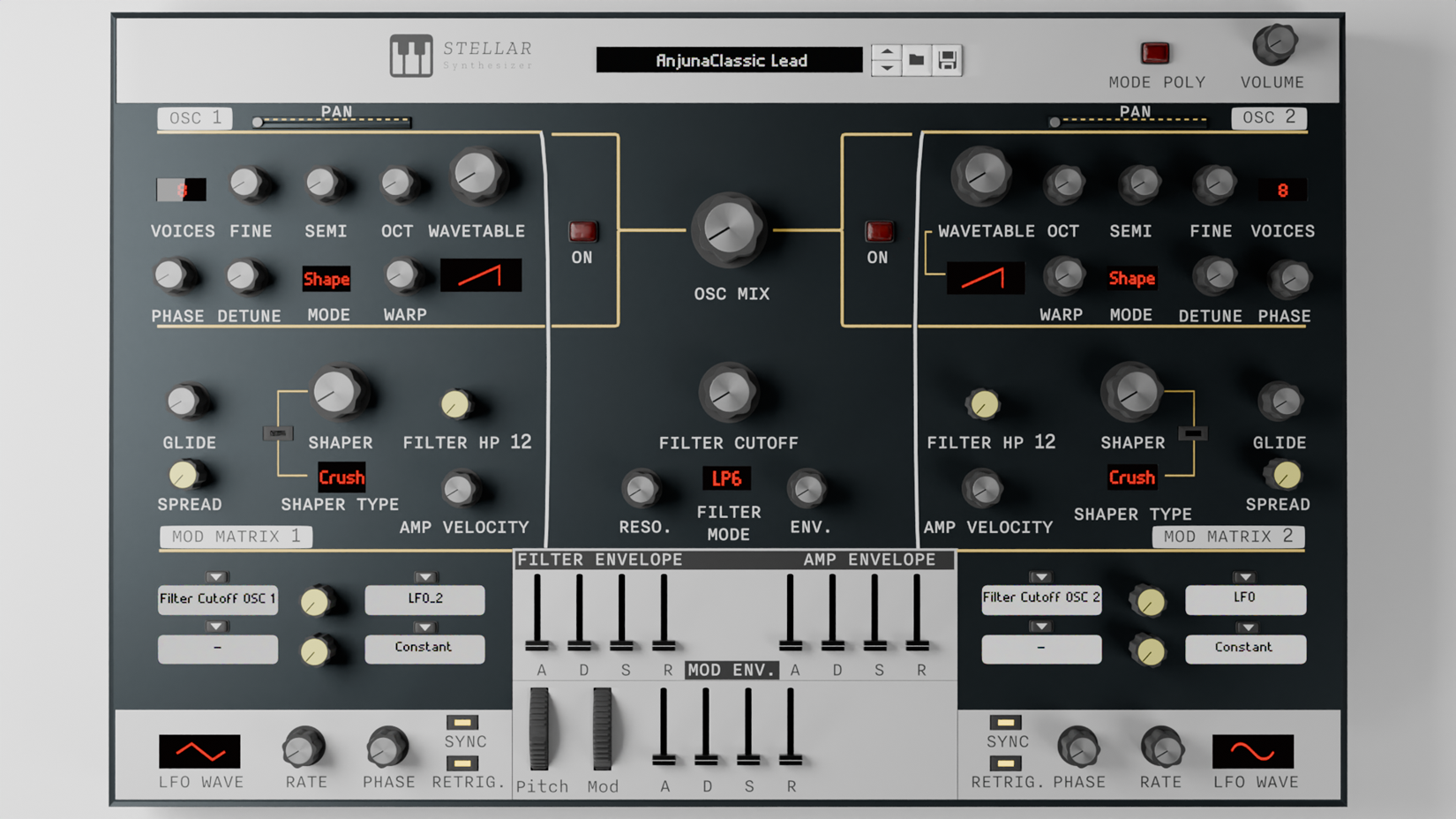This screenshot has height=819, width=1456.
Task: Click the OSC 2 warp waveform display
Action: point(986,277)
